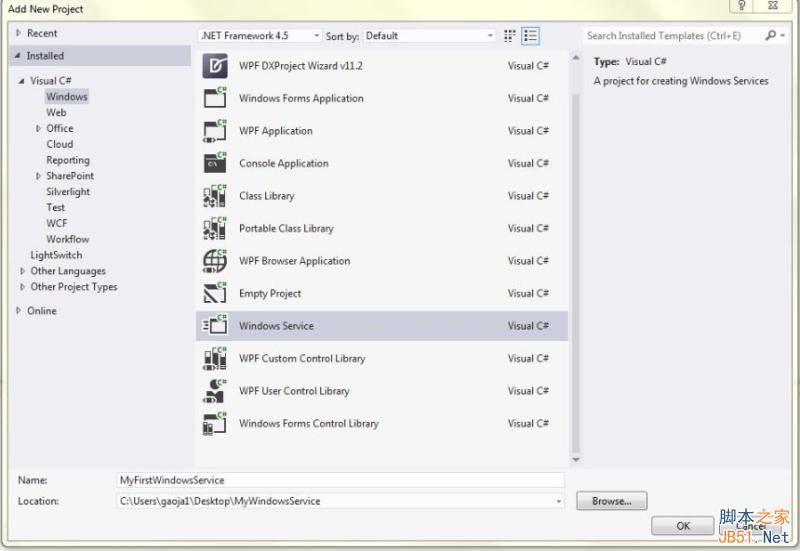The width and height of the screenshot is (800, 551).
Task: Expand the Online section
Action: pos(18,311)
